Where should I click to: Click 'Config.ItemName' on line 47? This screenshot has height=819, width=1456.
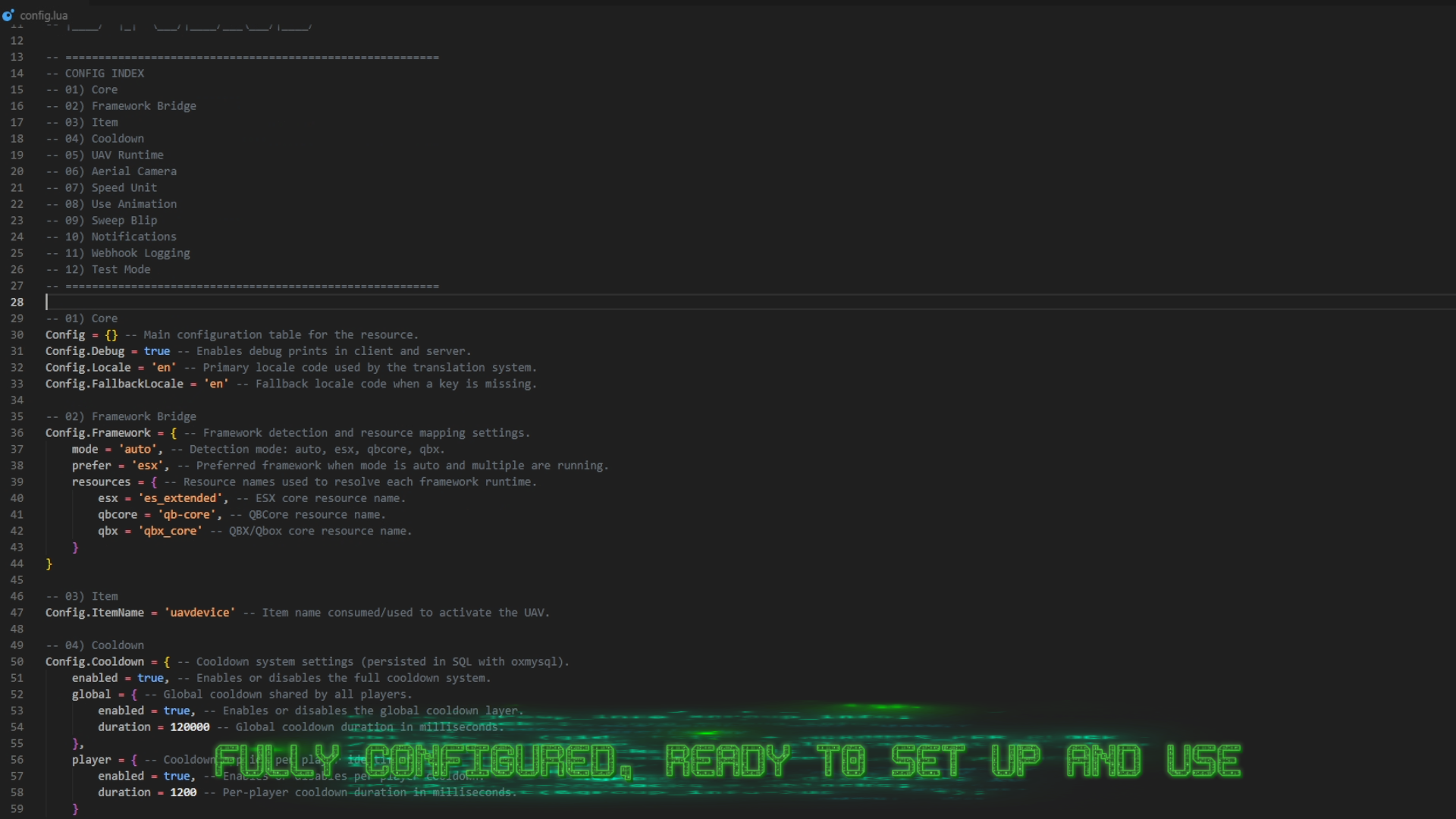click(x=95, y=613)
